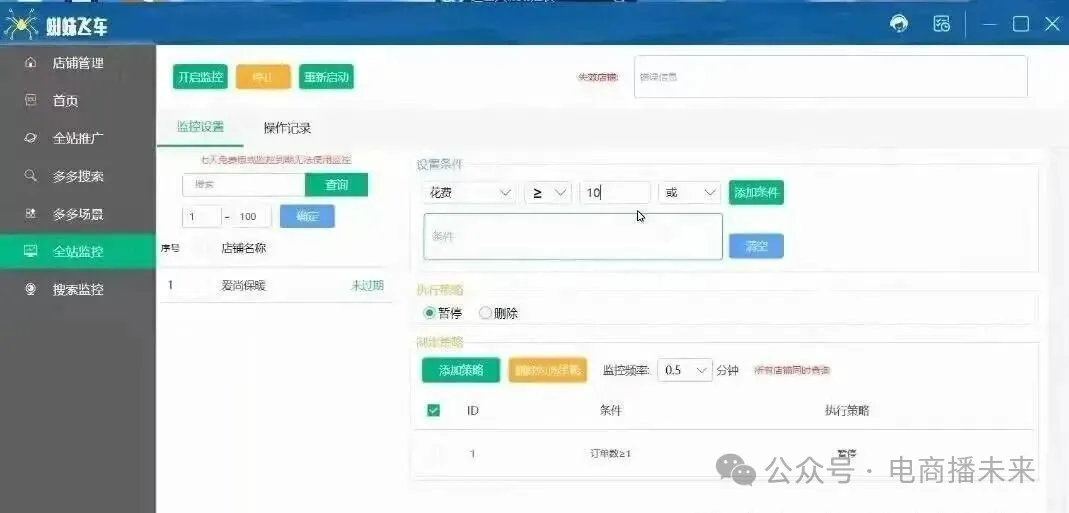The width and height of the screenshot is (1069, 513).
Task: Click the 多多搜索 magnifier icon in sidebar
Action: pos(31,176)
